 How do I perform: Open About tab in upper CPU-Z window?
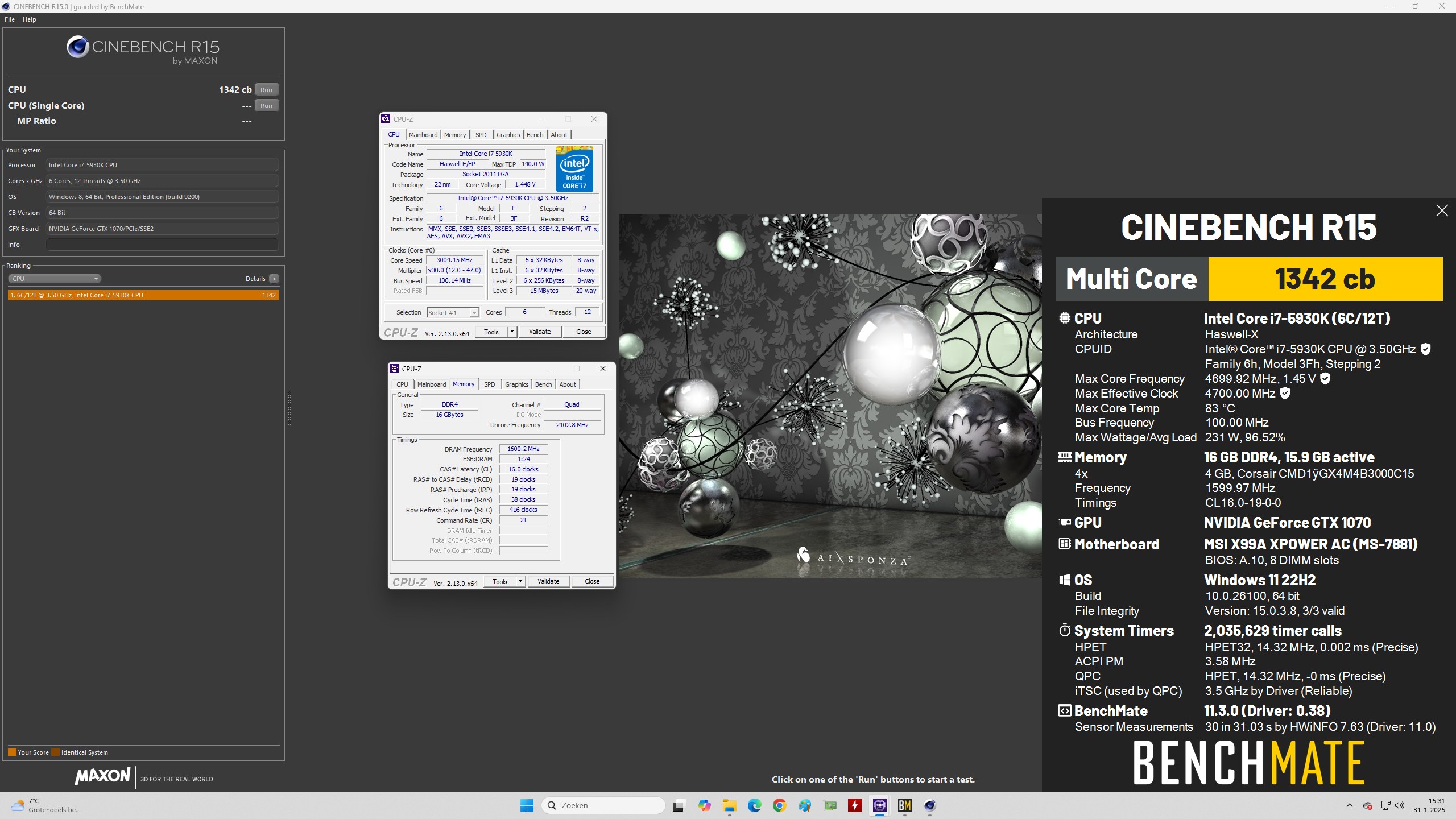coord(559,135)
